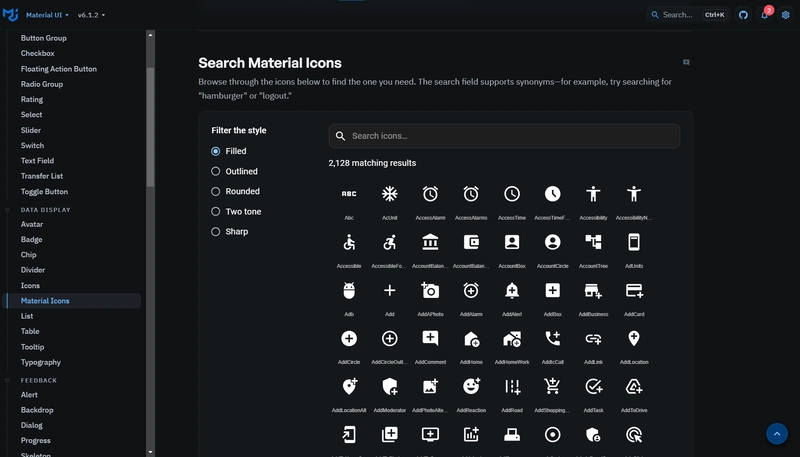This screenshot has height=457, width=800.
Task: Collapse the Data Display section
Action: pyautogui.click(x=45, y=210)
